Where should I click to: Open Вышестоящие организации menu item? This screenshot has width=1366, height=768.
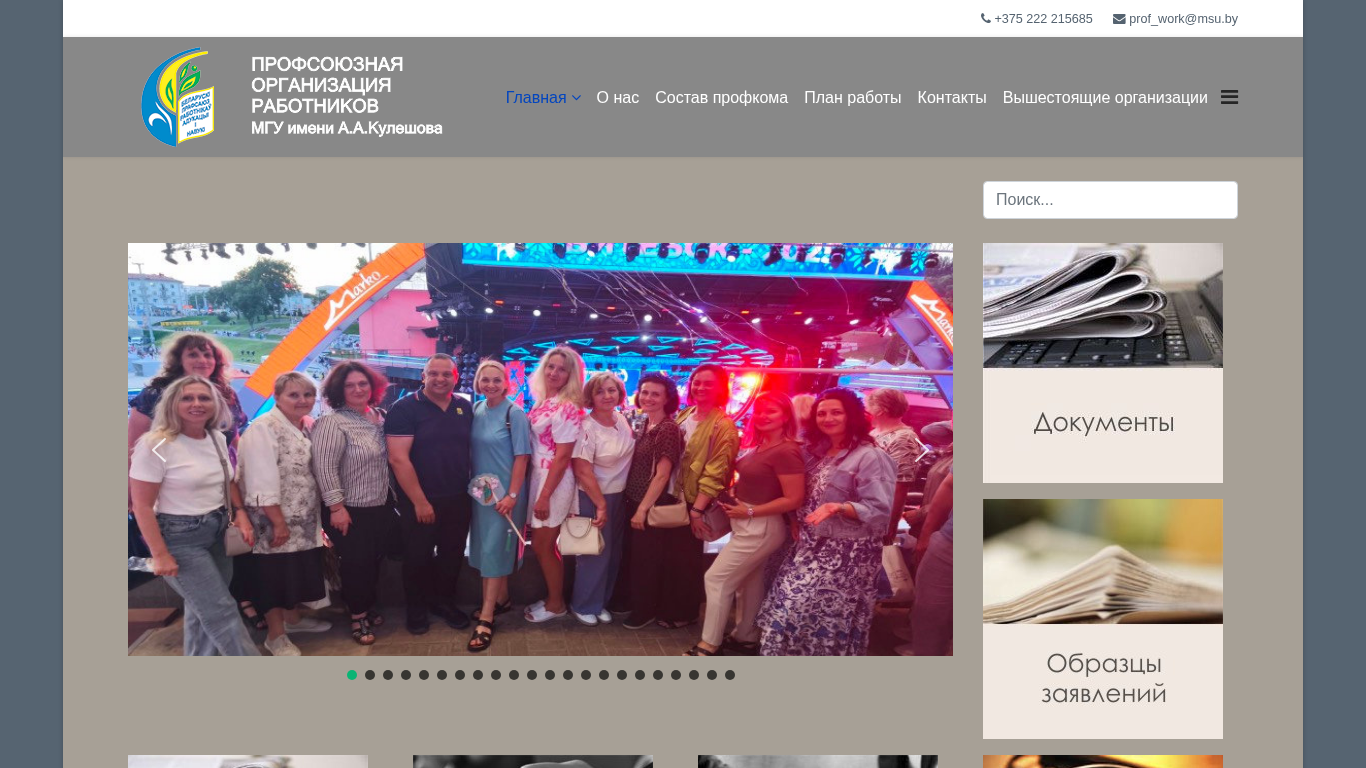click(1105, 97)
